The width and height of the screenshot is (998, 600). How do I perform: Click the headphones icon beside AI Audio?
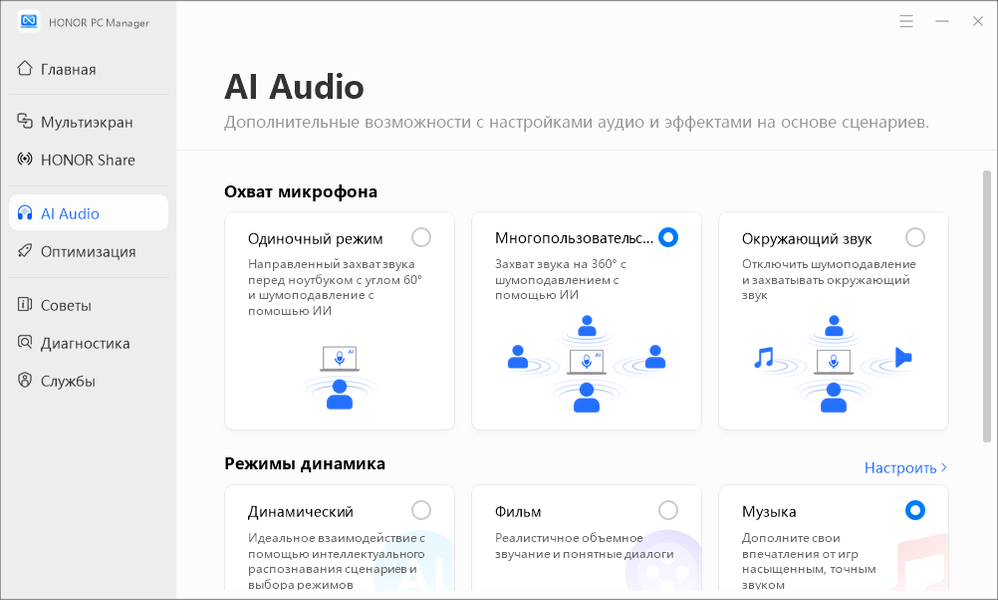[x=25, y=213]
